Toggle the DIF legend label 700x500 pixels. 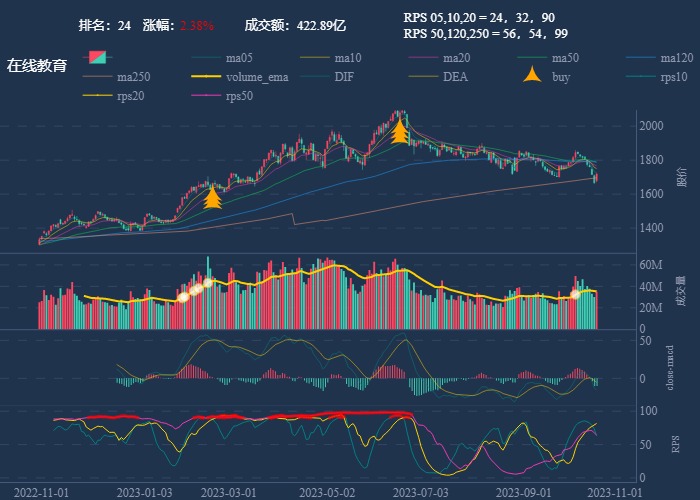(x=343, y=77)
